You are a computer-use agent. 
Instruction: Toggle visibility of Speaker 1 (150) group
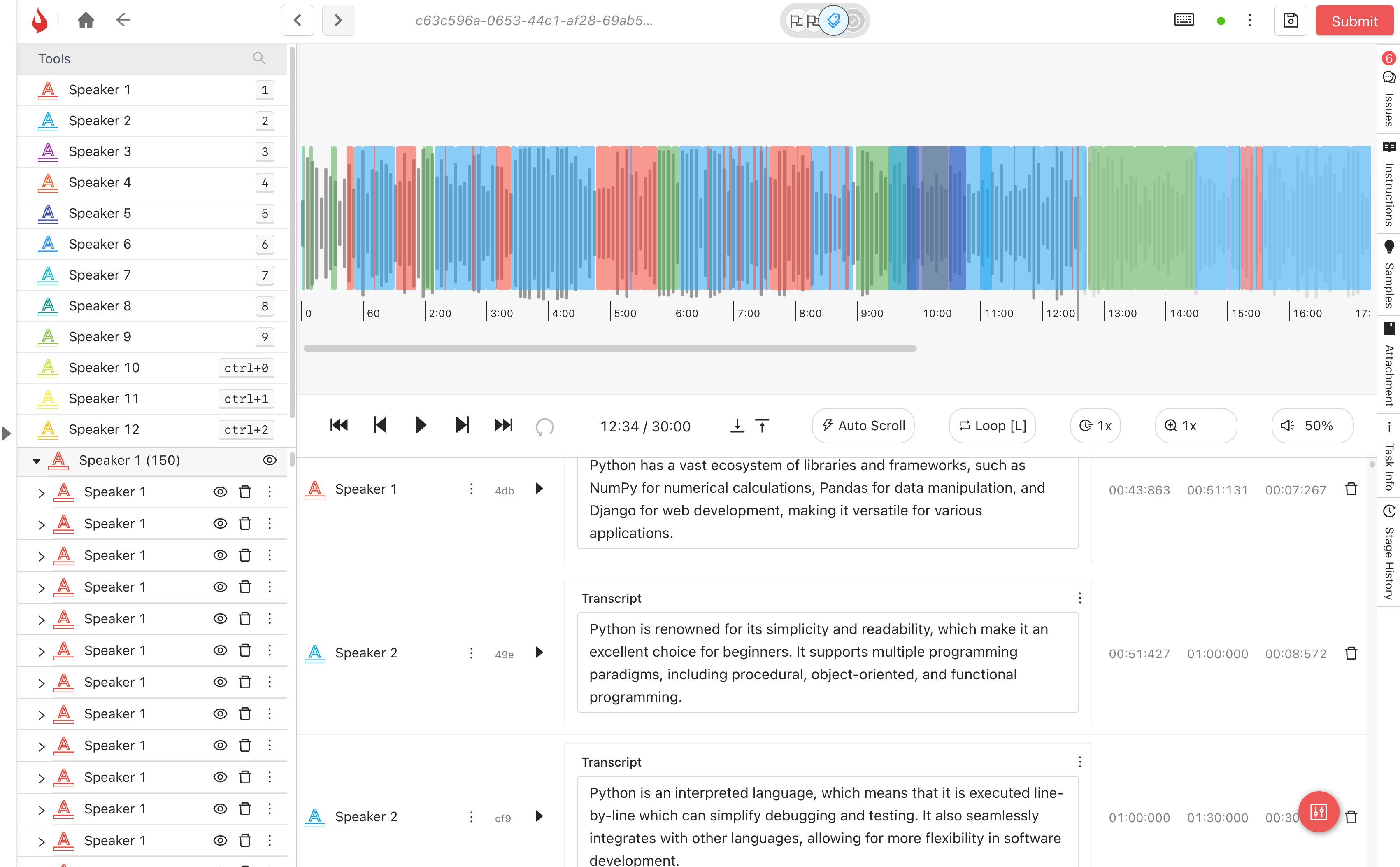click(x=269, y=460)
